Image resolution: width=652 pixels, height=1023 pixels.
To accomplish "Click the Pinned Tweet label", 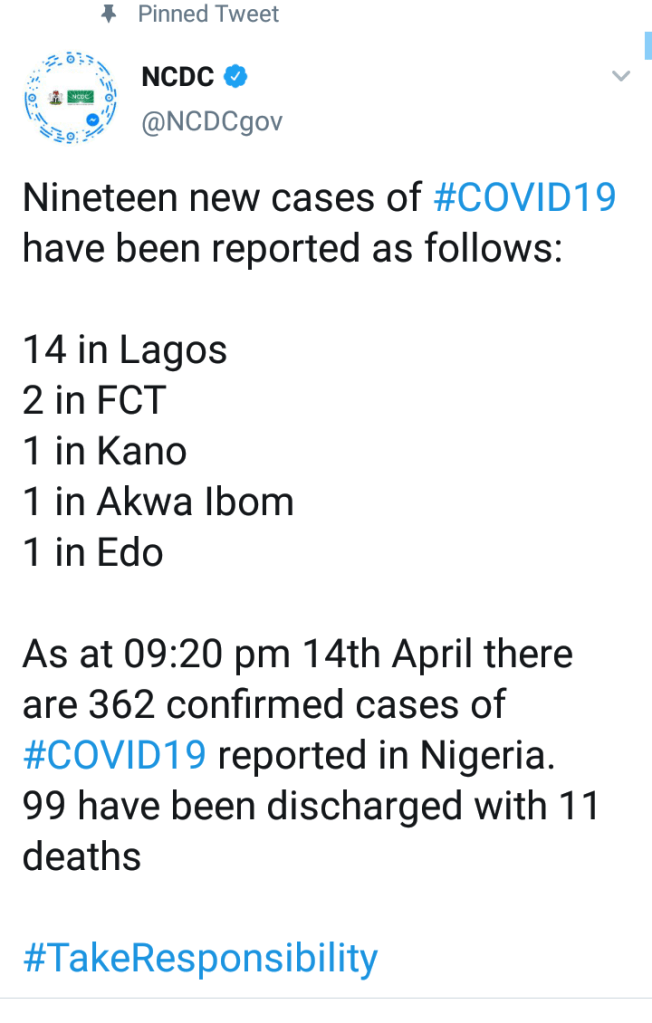I will [209, 14].
